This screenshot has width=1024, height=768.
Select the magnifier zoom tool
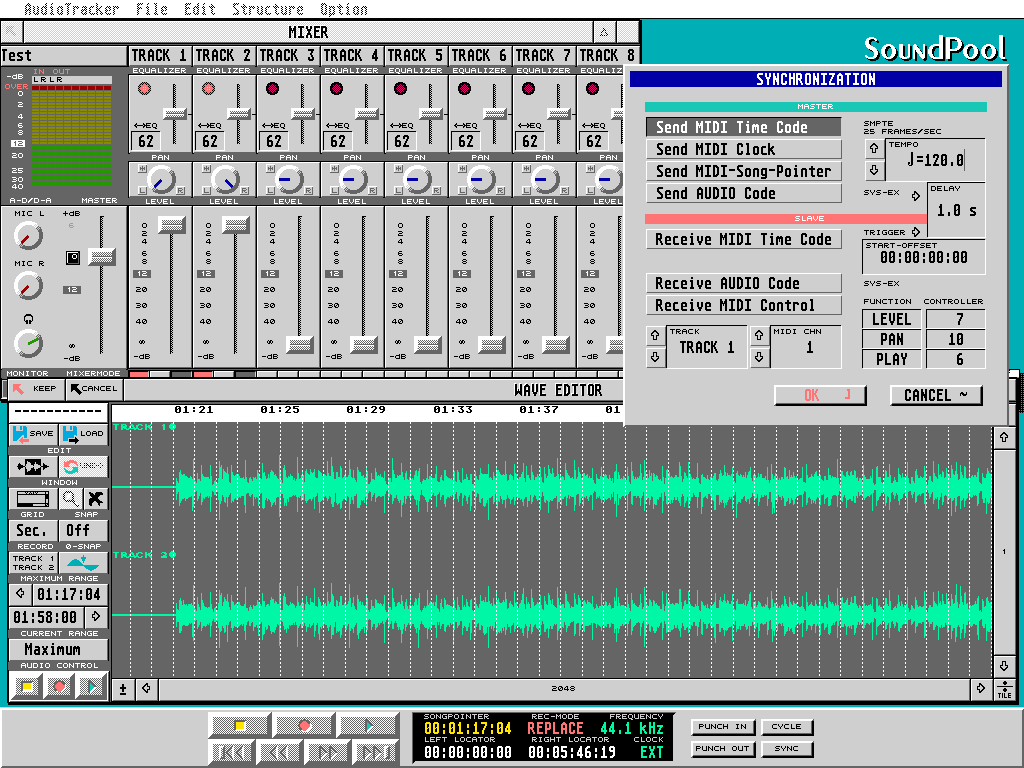click(x=71, y=498)
